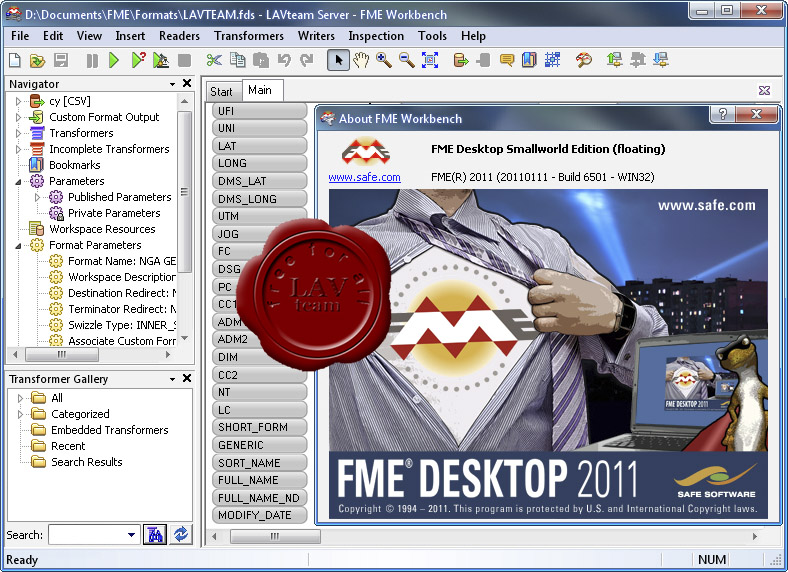This screenshot has height=572, width=788.
Task: Expand the cy [CSV] node in Navigator
Action: tap(18, 102)
